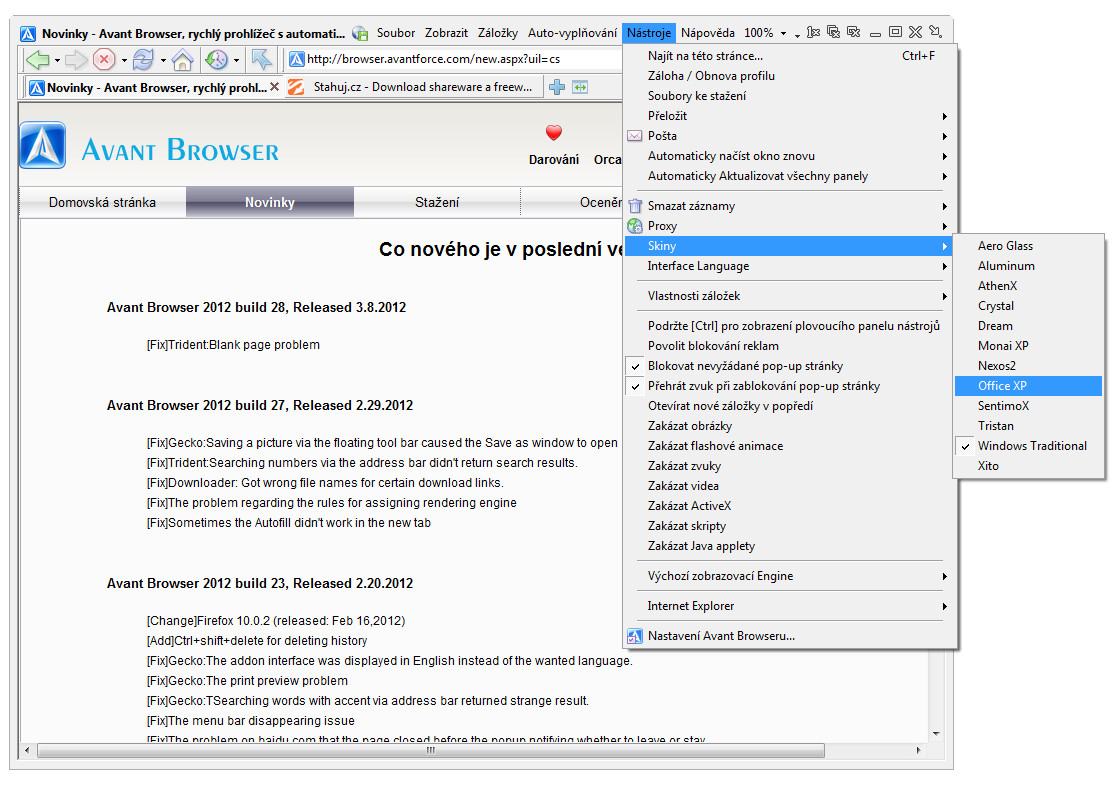Click the address bar URL field
This screenshot has height=790, width=1115.
click(455, 59)
